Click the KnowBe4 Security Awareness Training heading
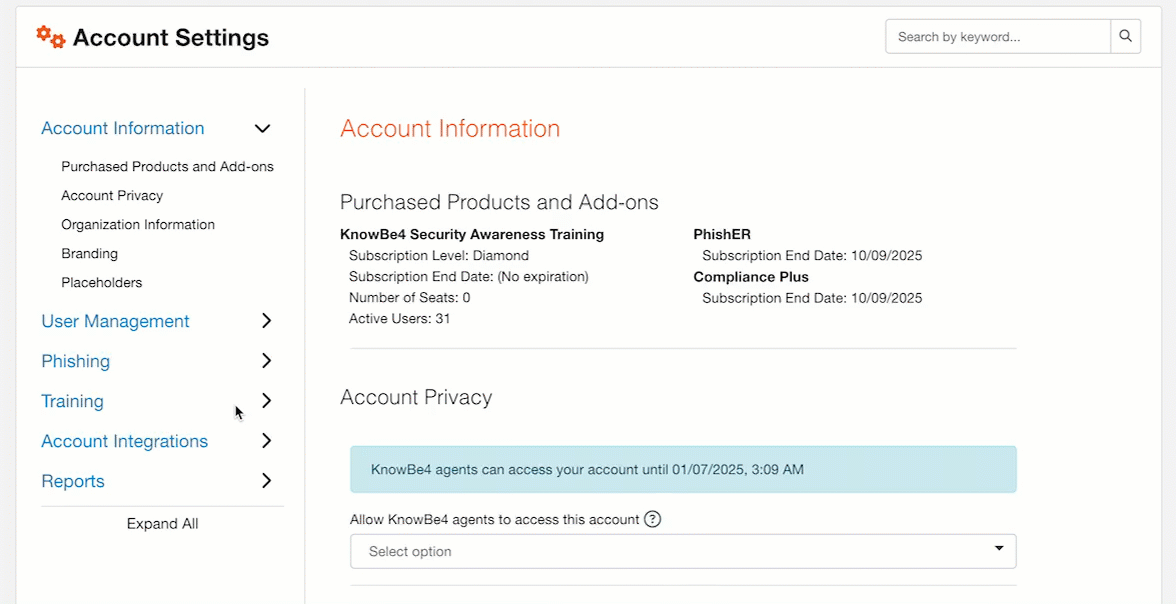The image size is (1176, 604). click(472, 235)
